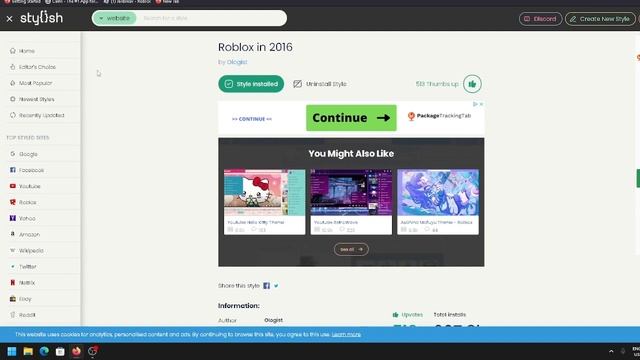Open the Youtube Retrowave theme thumbnail
Image resolution: width=640 pixels, height=360 pixels.
(351, 192)
